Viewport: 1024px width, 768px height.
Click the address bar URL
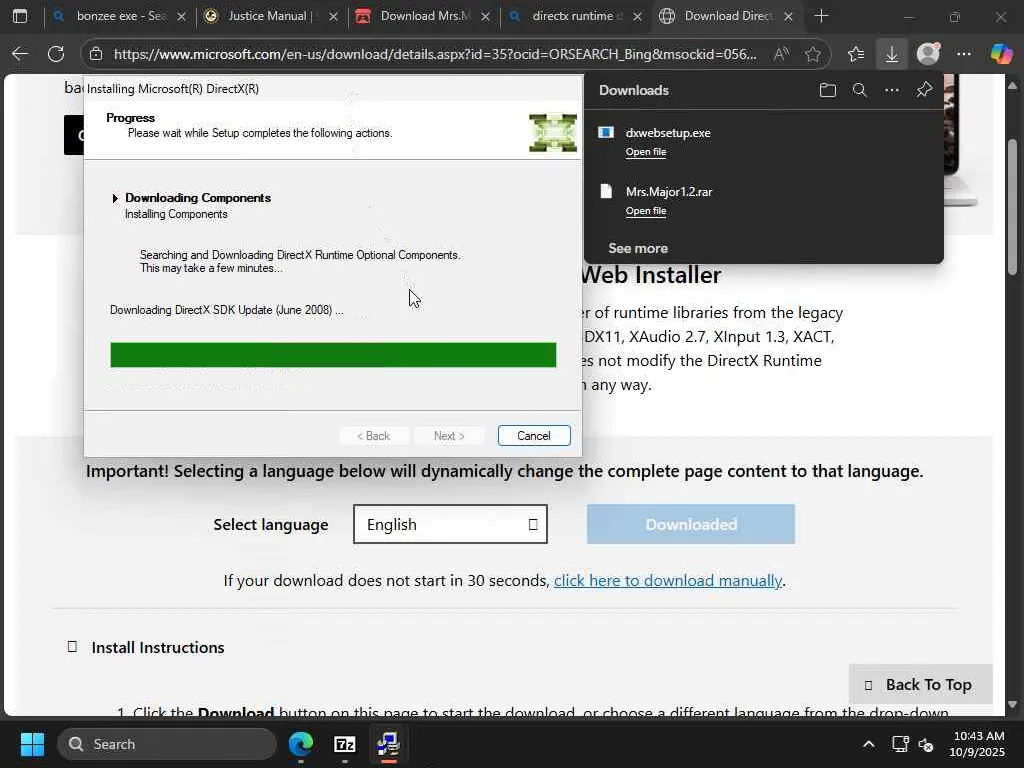(435, 54)
